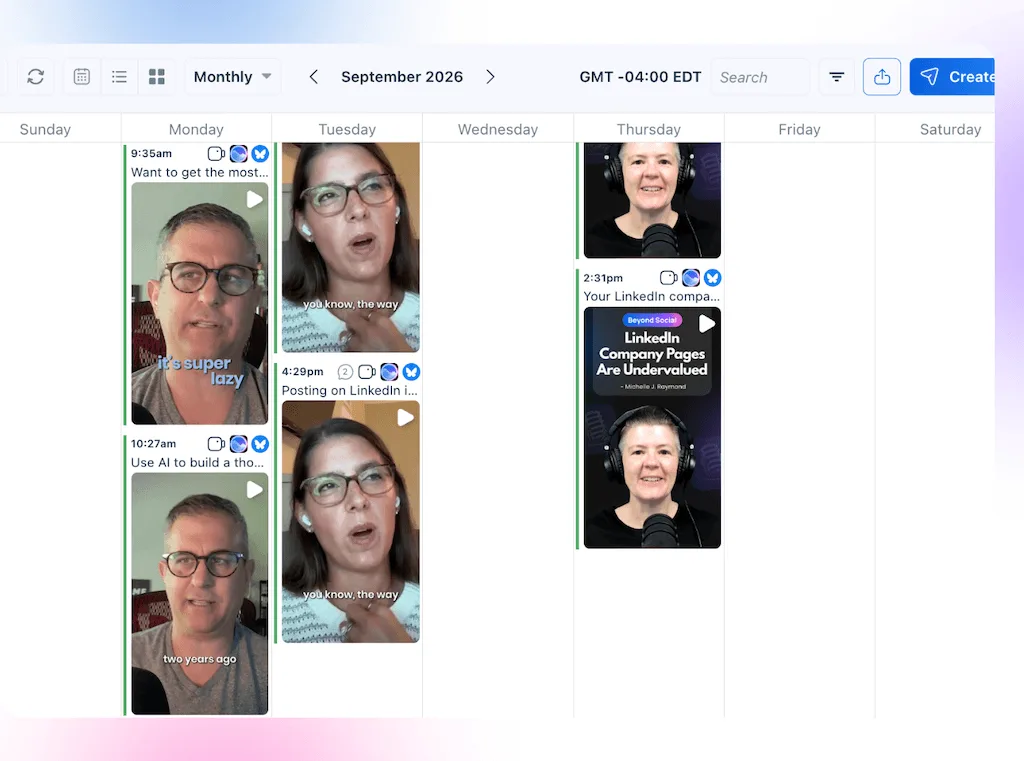Click the video icon on 9:35am post

pyautogui.click(x=216, y=154)
